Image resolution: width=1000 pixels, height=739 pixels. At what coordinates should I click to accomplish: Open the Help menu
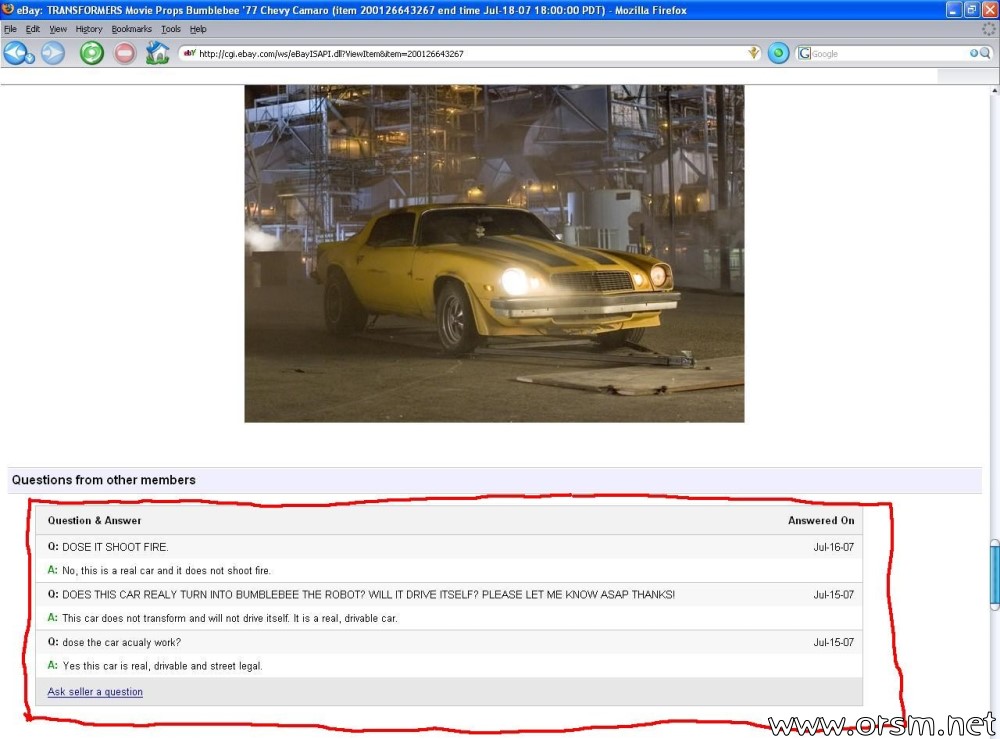pyautogui.click(x=198, y=29)
